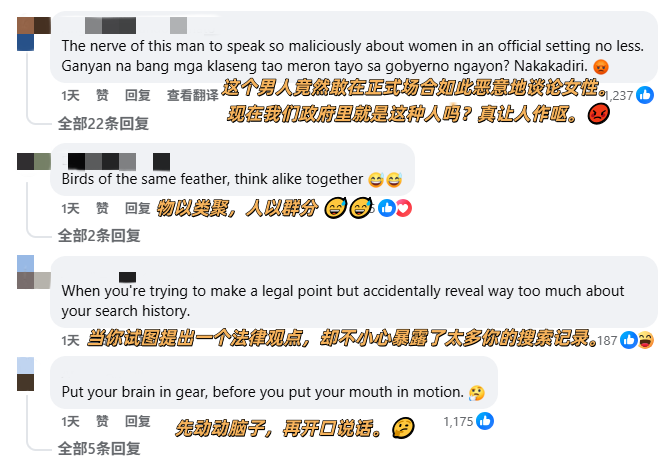Click the like reaction icon beside 1,175
This screenshot has width=669, height=460.
click(485, 421)
